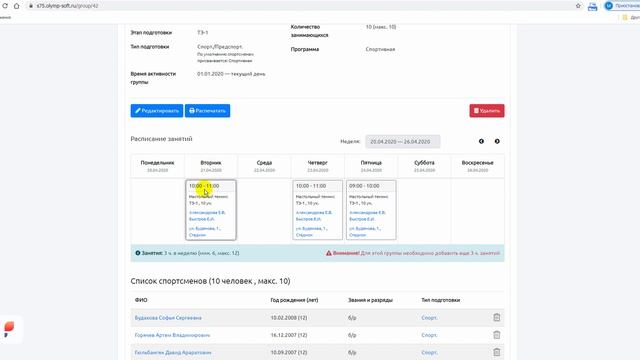Click the bookmark star icon
Viewport: 640px width, 360px height.
[578, 6]
